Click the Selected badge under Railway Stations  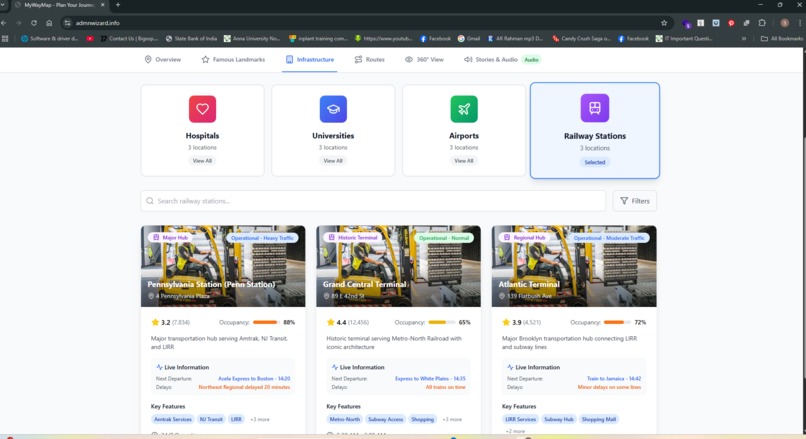[x=595, y=162]
